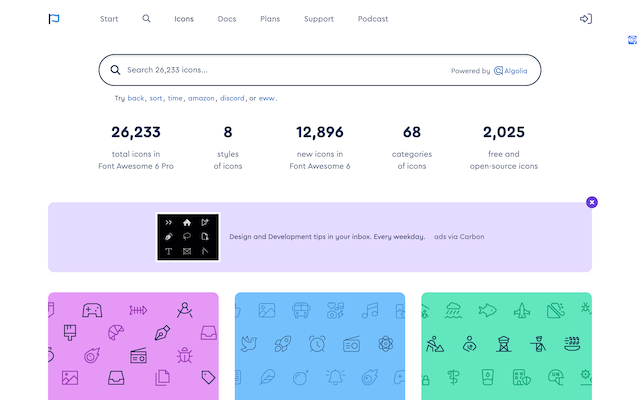Click the fighter jet icon in green card

click(522, 311)
